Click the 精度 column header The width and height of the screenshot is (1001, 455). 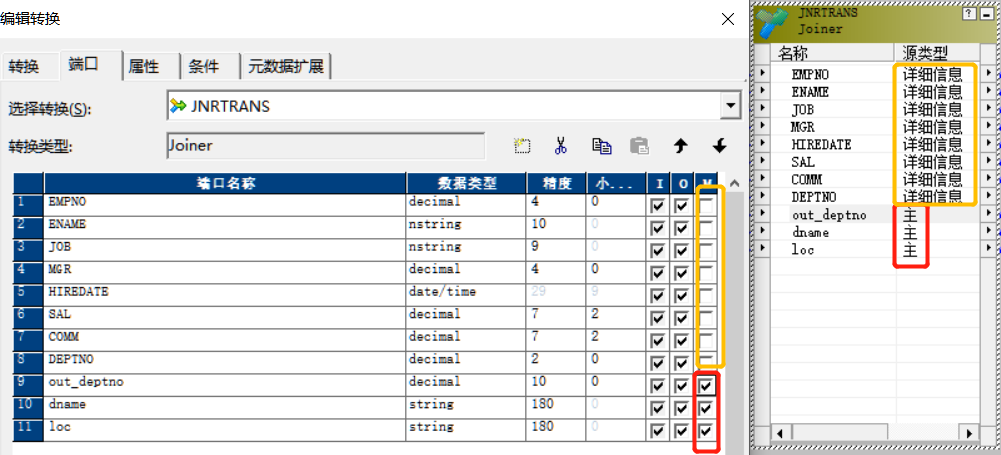[555, 184]
